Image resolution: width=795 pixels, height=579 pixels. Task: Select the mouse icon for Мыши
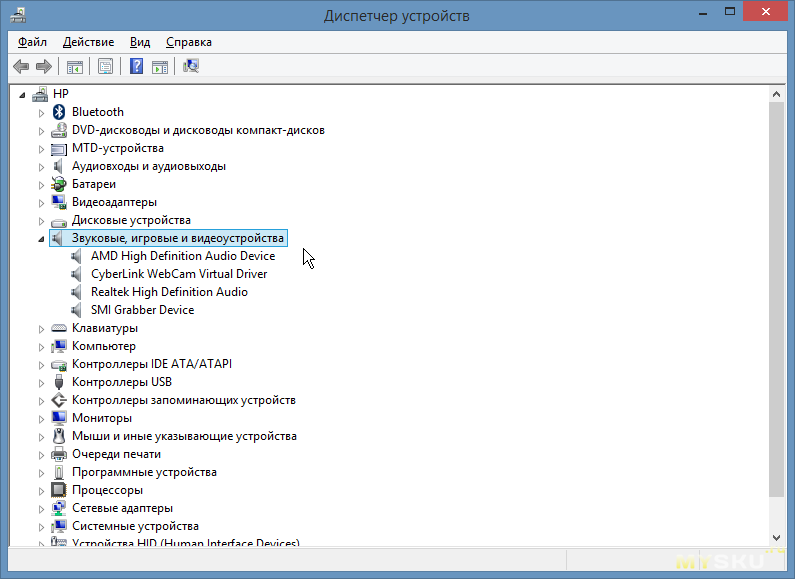click(x=59, y=436)
